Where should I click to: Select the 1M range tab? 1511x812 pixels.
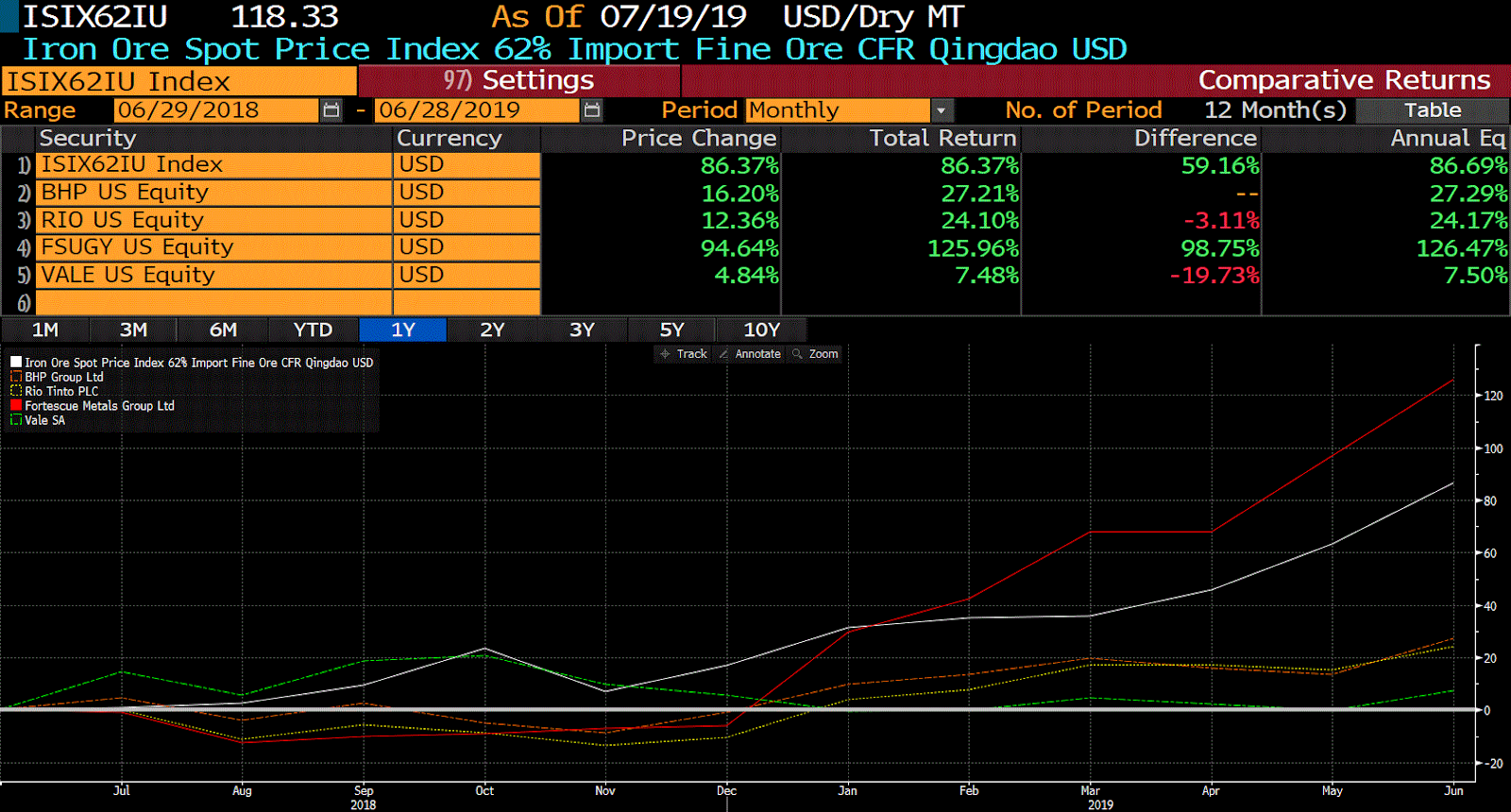click(x=45, y=330)
